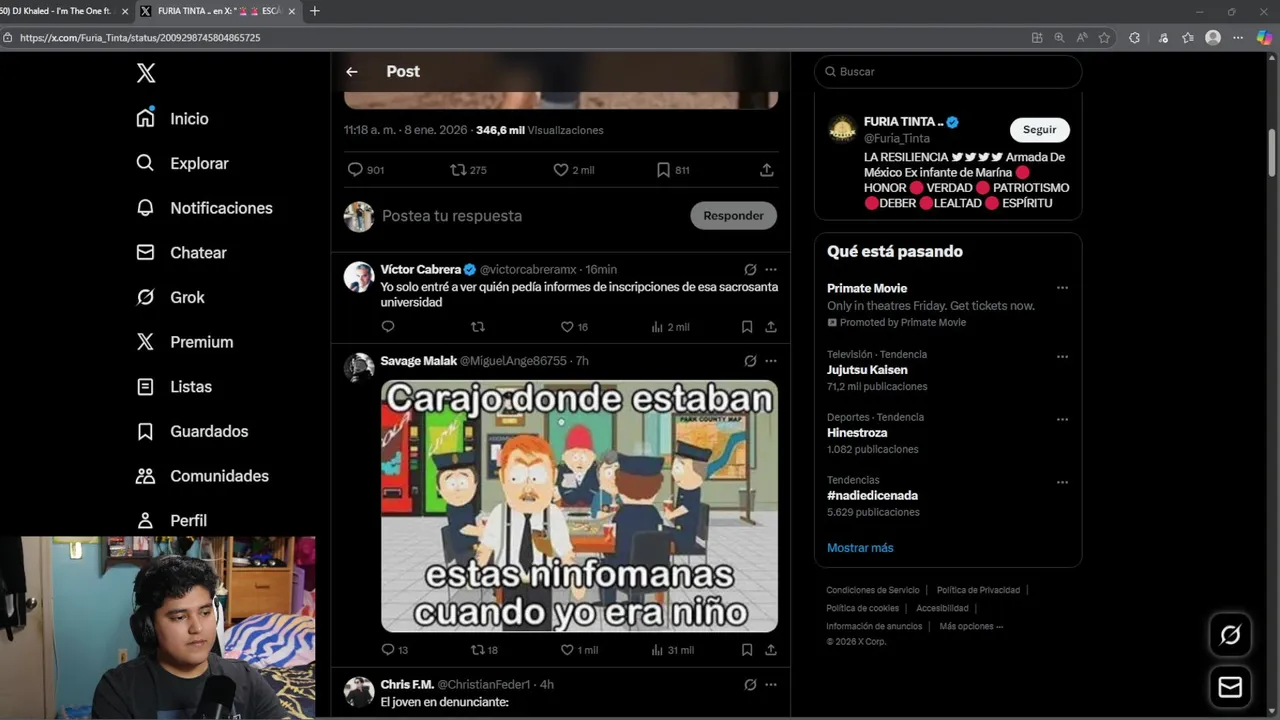Open more options on Savage Malak's reply
1280x720 pixels.
[x=771, y=361]
